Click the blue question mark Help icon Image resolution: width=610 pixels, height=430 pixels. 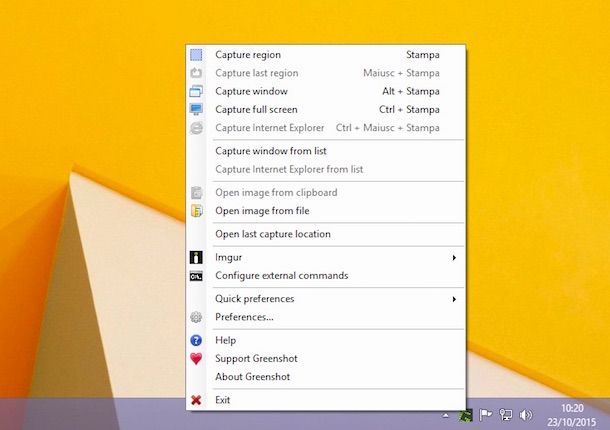tap(196, 340)
